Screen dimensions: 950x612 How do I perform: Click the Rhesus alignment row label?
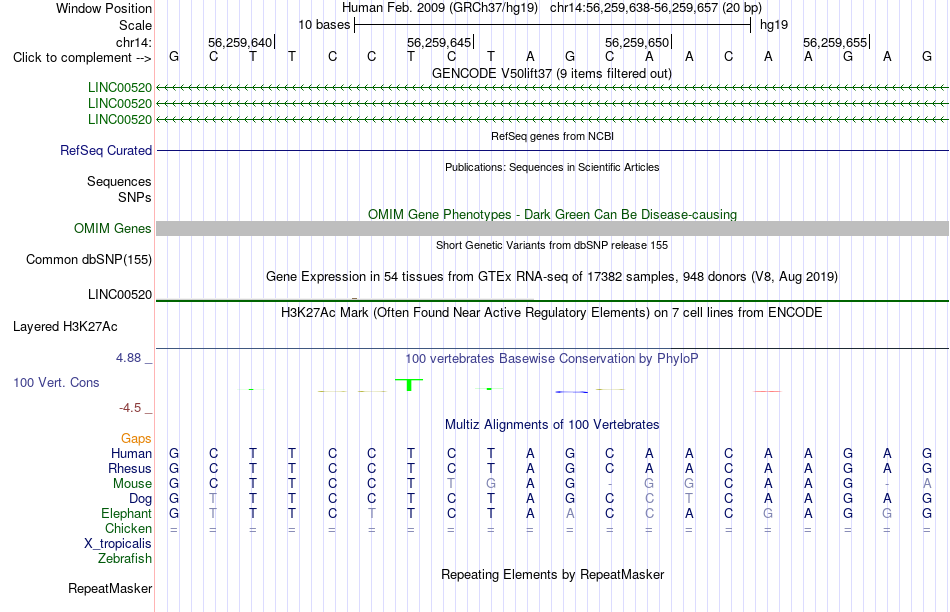point(130,468)
